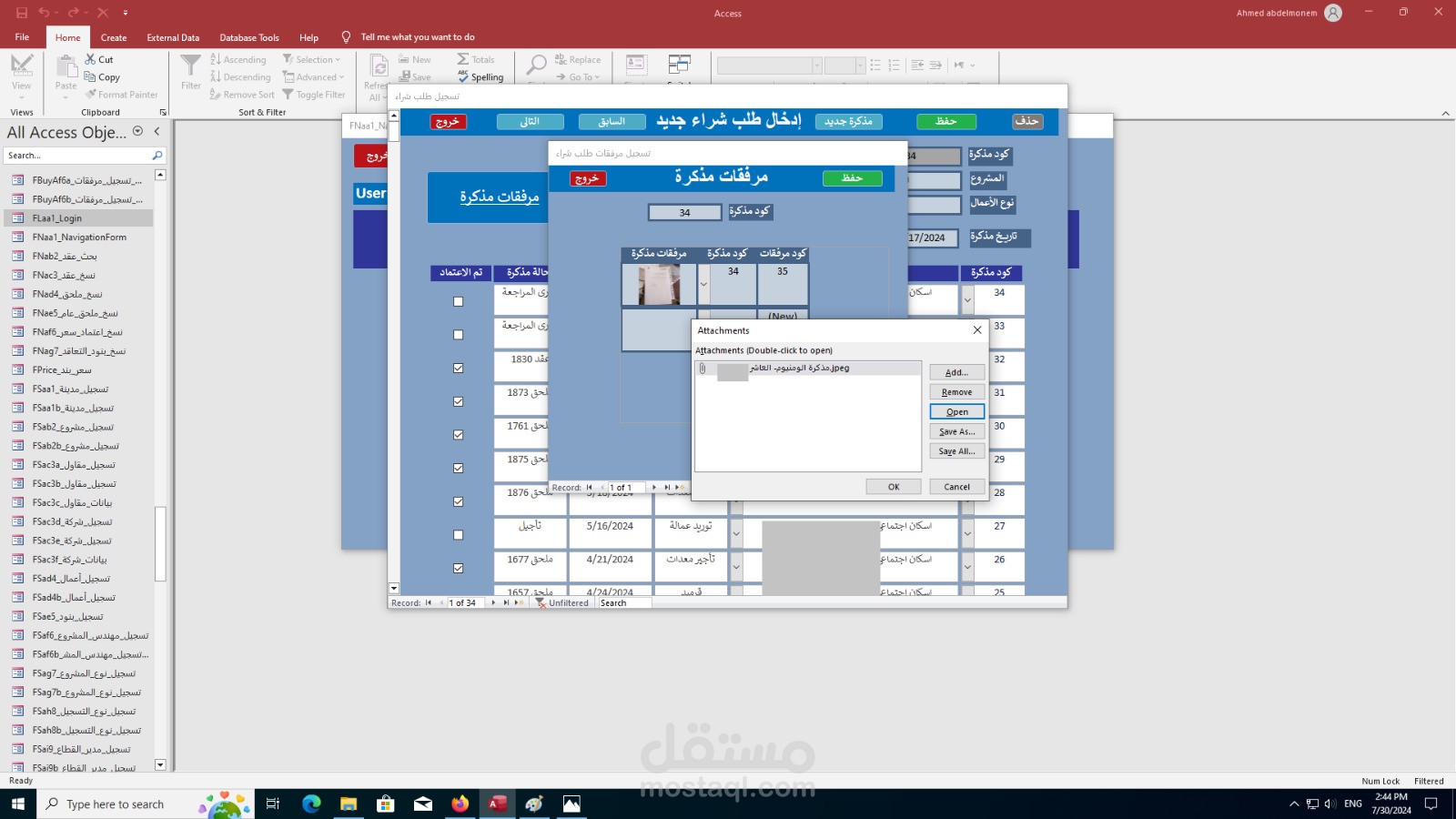Open Task View from taskbar
1456x819 pixels.
coord(273,804)
